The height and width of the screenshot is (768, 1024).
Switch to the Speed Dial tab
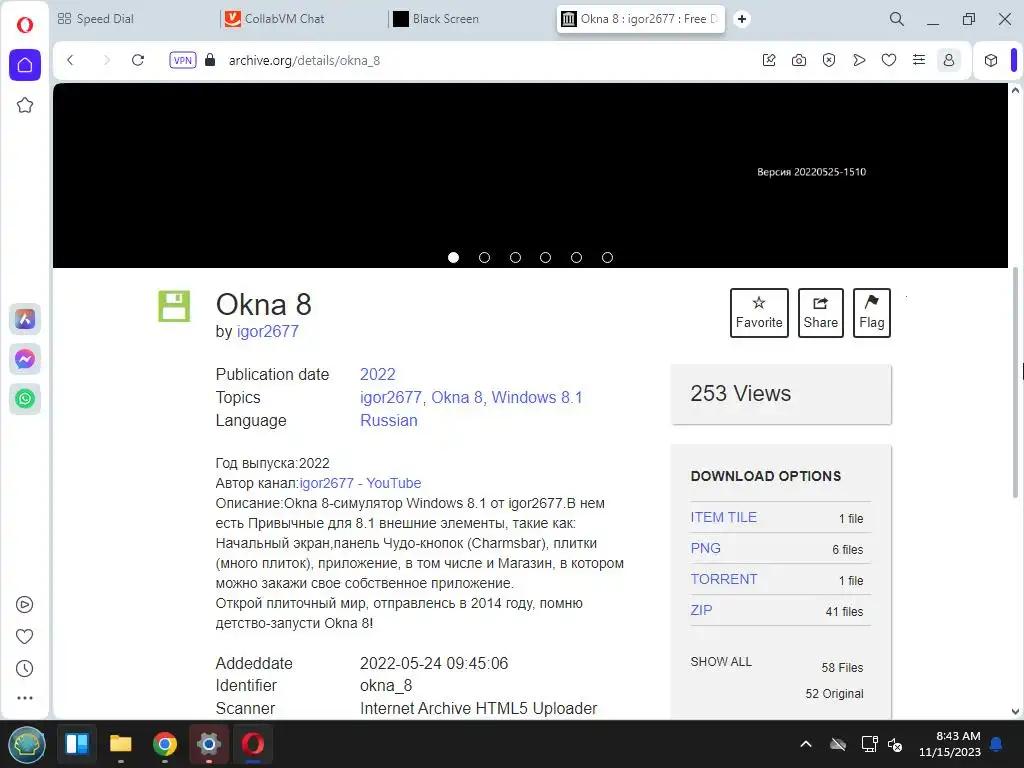[x=95, y=19]
